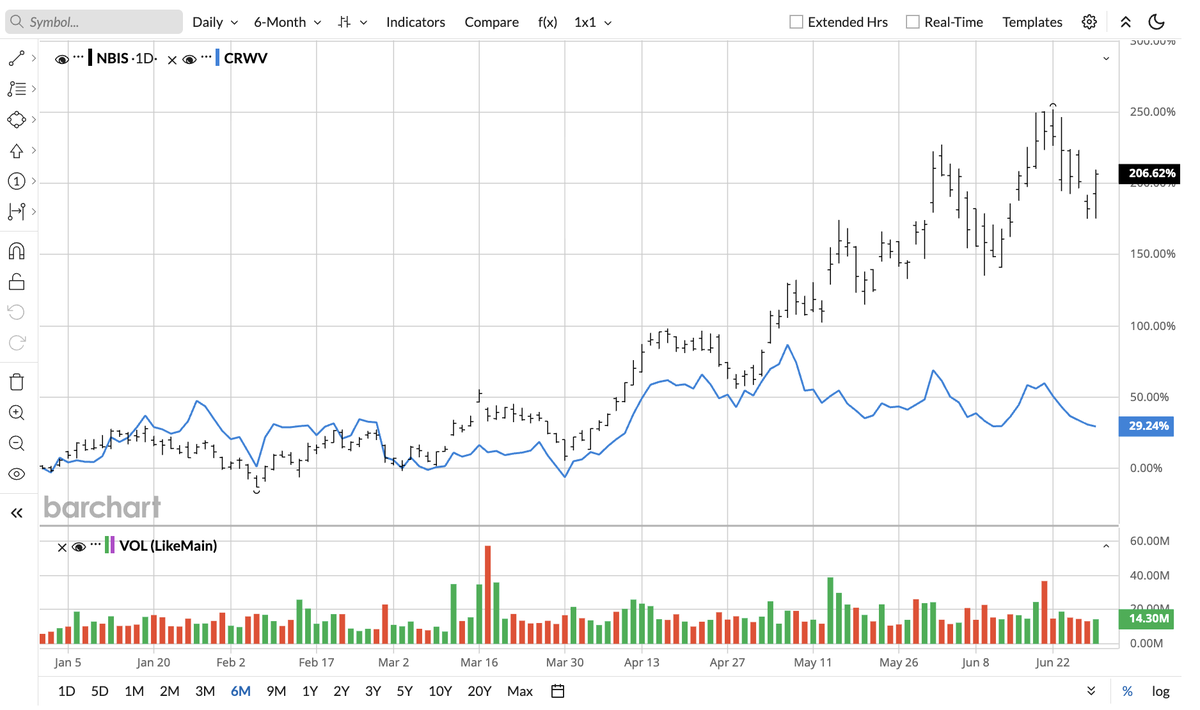Open CRWV series more options dots

(x=206, y=58)
